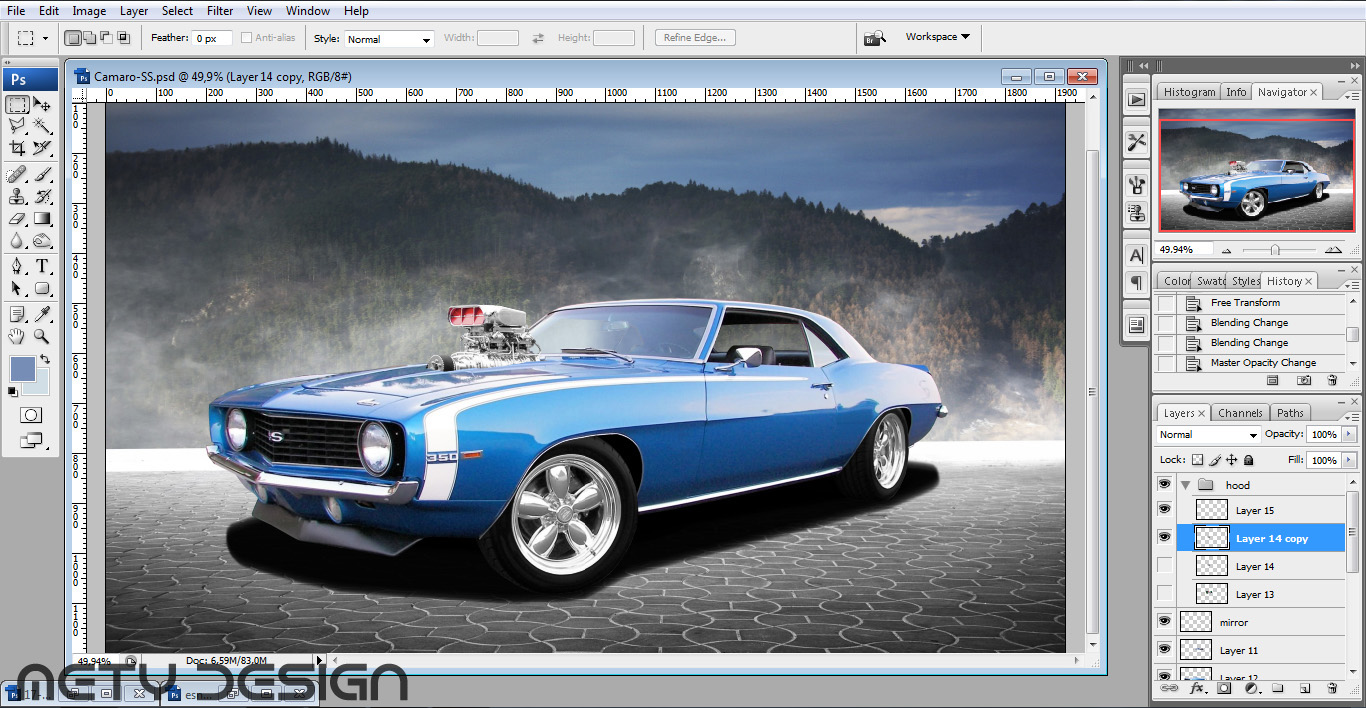The width and height of the screenshot is (1366, 708).
Task: Choose the Sponge tool
Action: tap(42, 241)
